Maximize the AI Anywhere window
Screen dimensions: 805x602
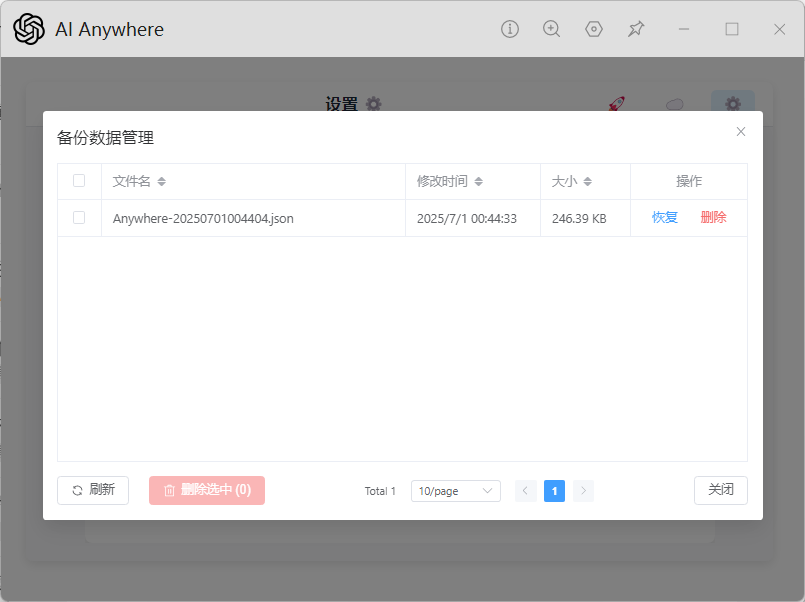(x=732, y=29)
